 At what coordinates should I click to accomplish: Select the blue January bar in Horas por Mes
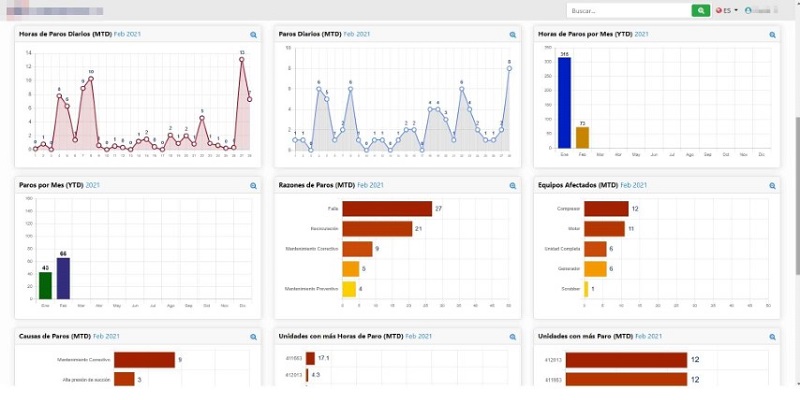[564, 103]
